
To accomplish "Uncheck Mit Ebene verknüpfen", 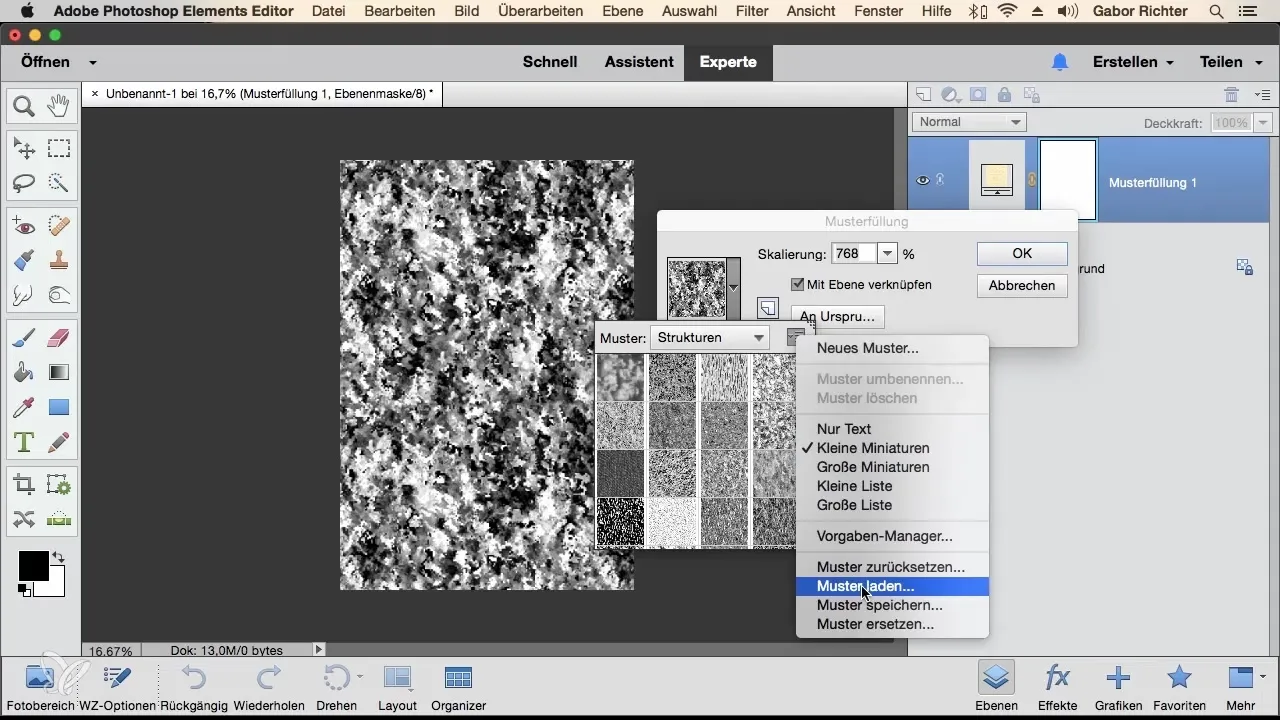I will 797,284.
